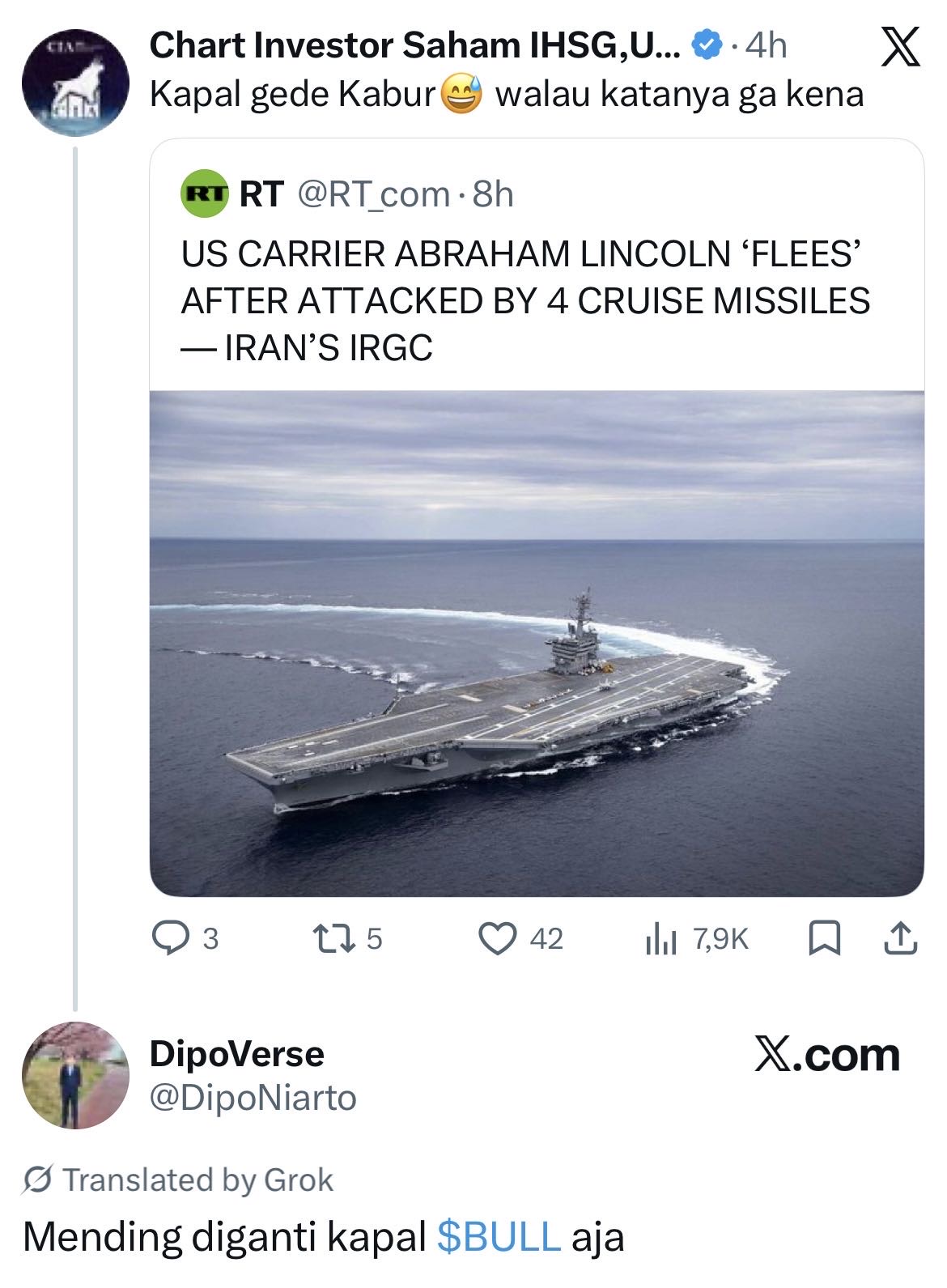Open the aircraft carrier image
947x1288 pixels.
tap(537, 644)
